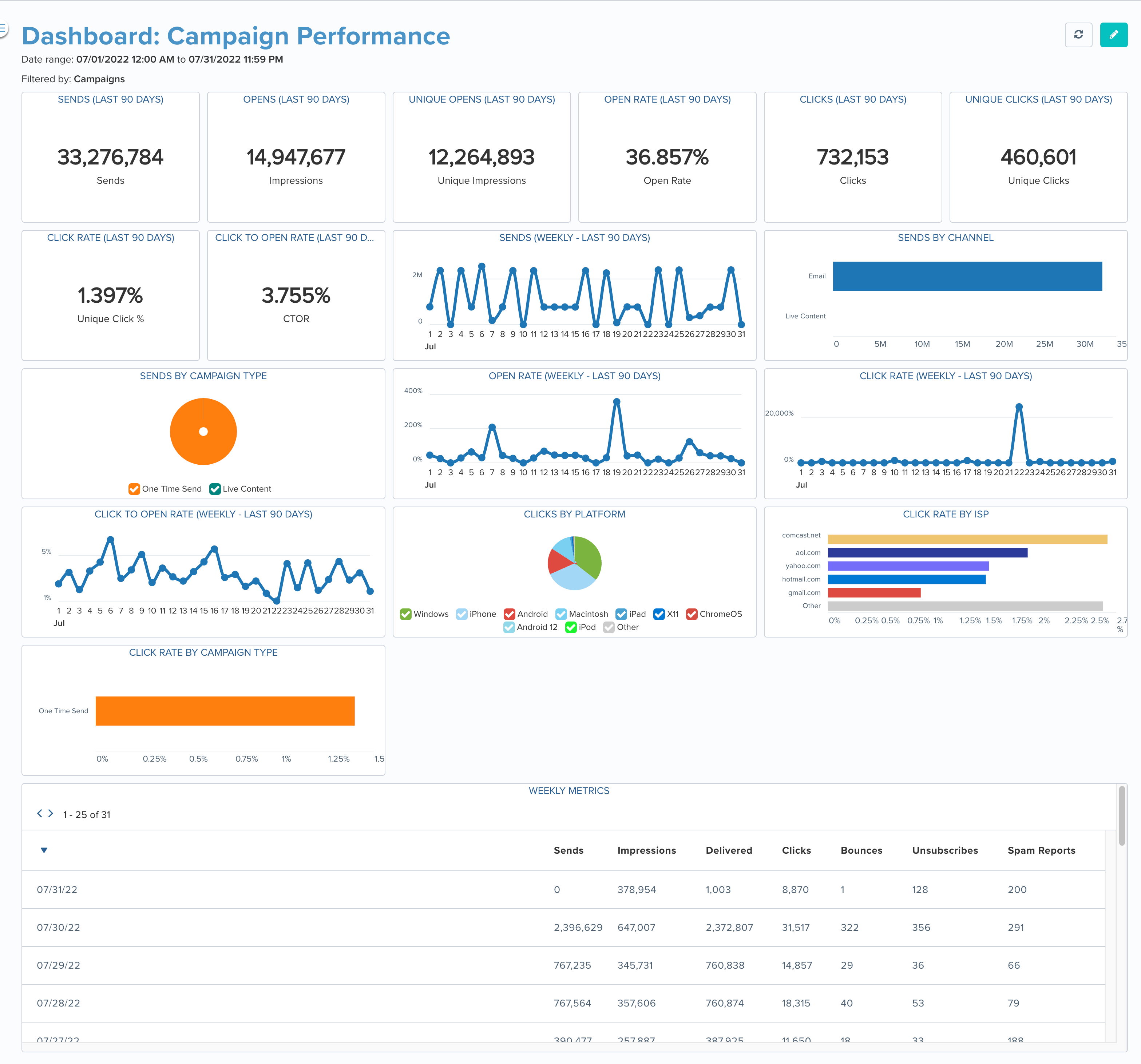The image size is (1141, 1064).
Task: Refresh the dashboard
Action: click(1079, 35)
